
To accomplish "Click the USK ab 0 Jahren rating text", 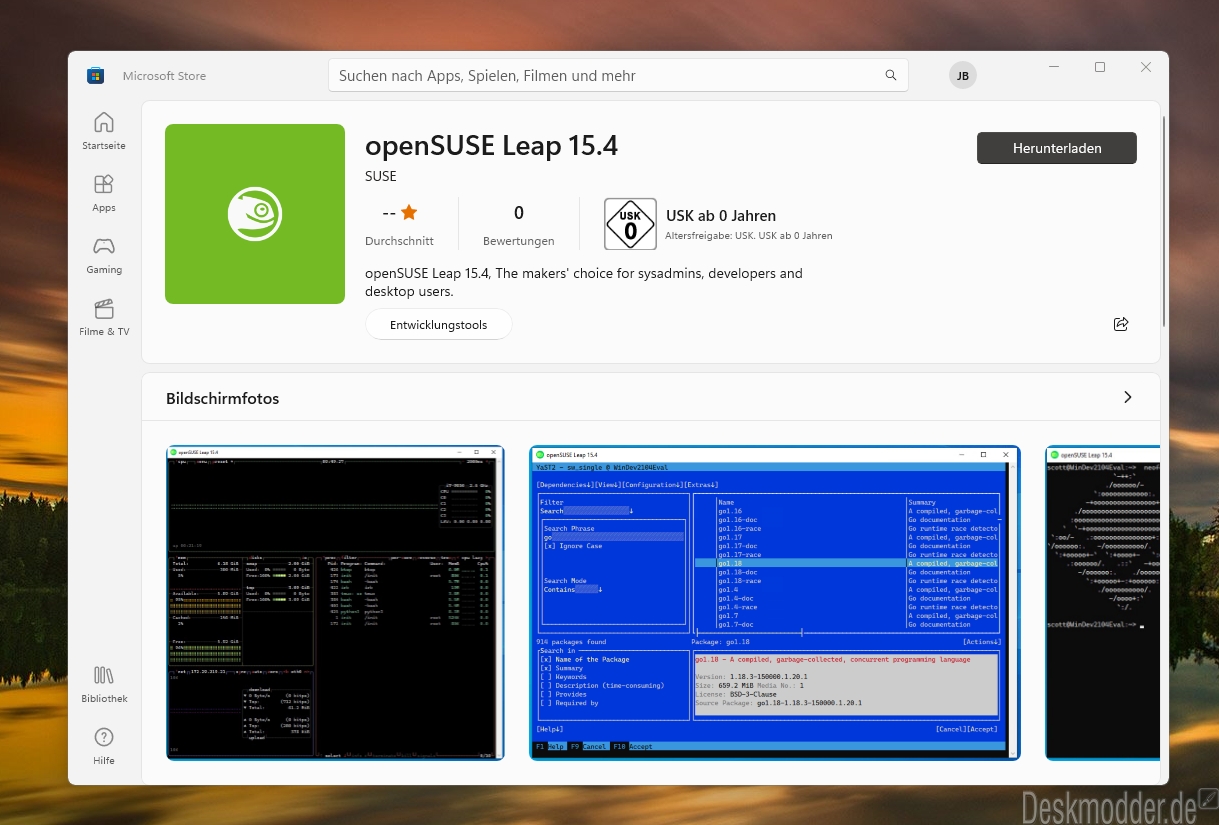I will 721,215.
